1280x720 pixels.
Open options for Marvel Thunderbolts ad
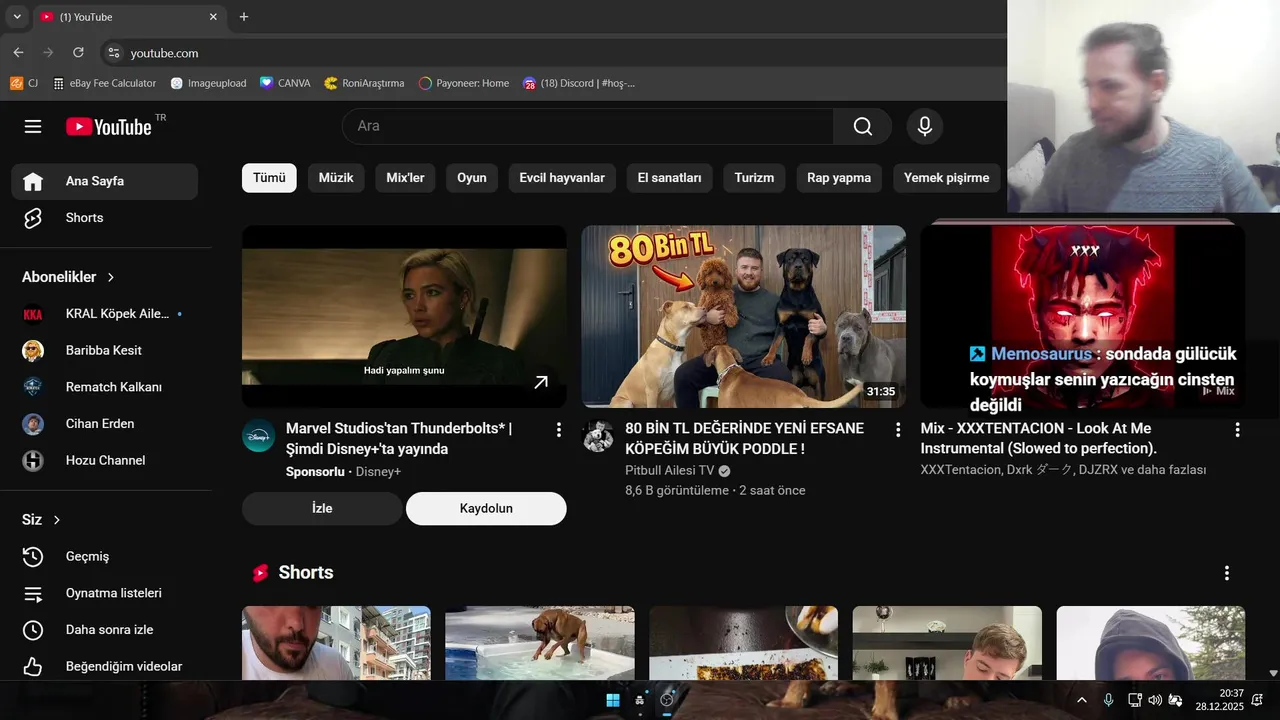(x=558, y=430)
